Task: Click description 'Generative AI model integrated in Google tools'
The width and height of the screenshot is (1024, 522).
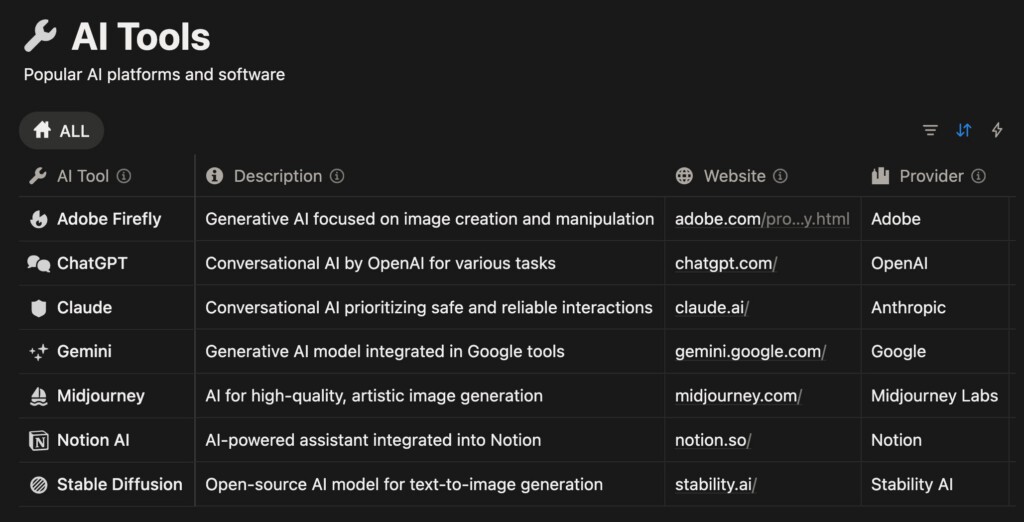Action: pyautogui.click(x=385, y=351)
